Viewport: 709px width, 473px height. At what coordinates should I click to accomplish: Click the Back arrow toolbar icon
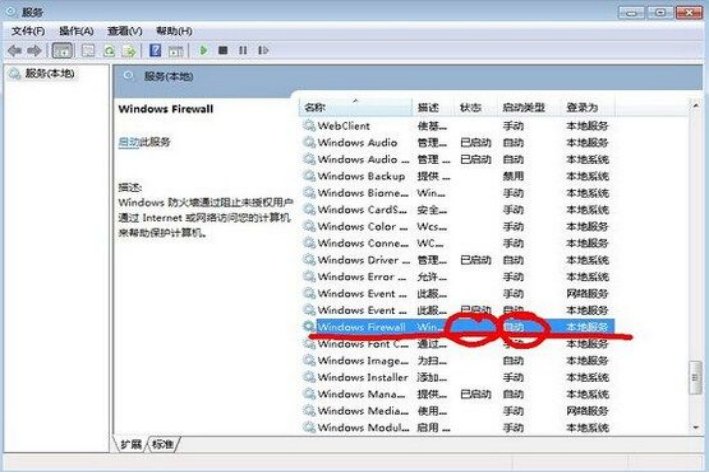click(14, 51)
